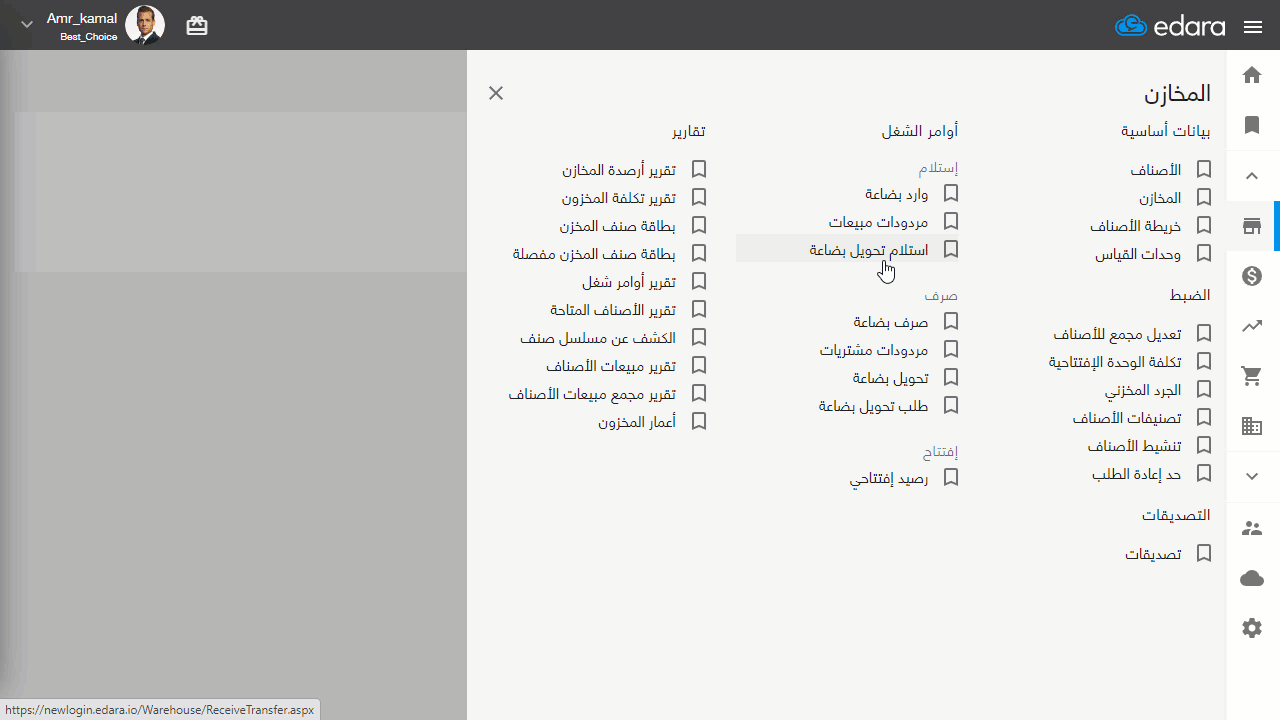The width and height of the screenshot is (1280, 720).
Task: Open صرف بضاعة menu item
Action: click(891, 322)
